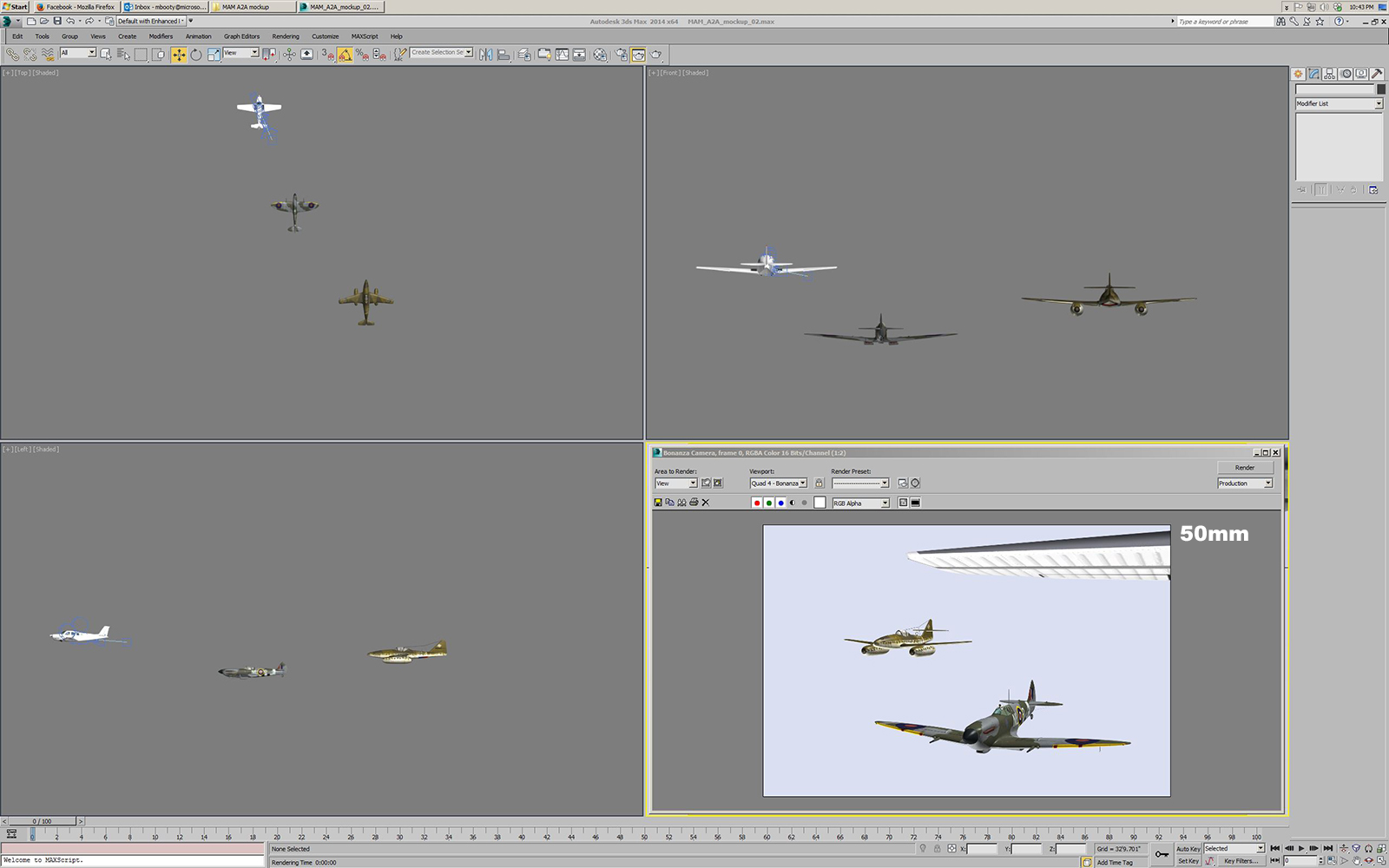Click the Angle Snap toggle icon
The image size is (1389, 868).
(x=345, y=55)
